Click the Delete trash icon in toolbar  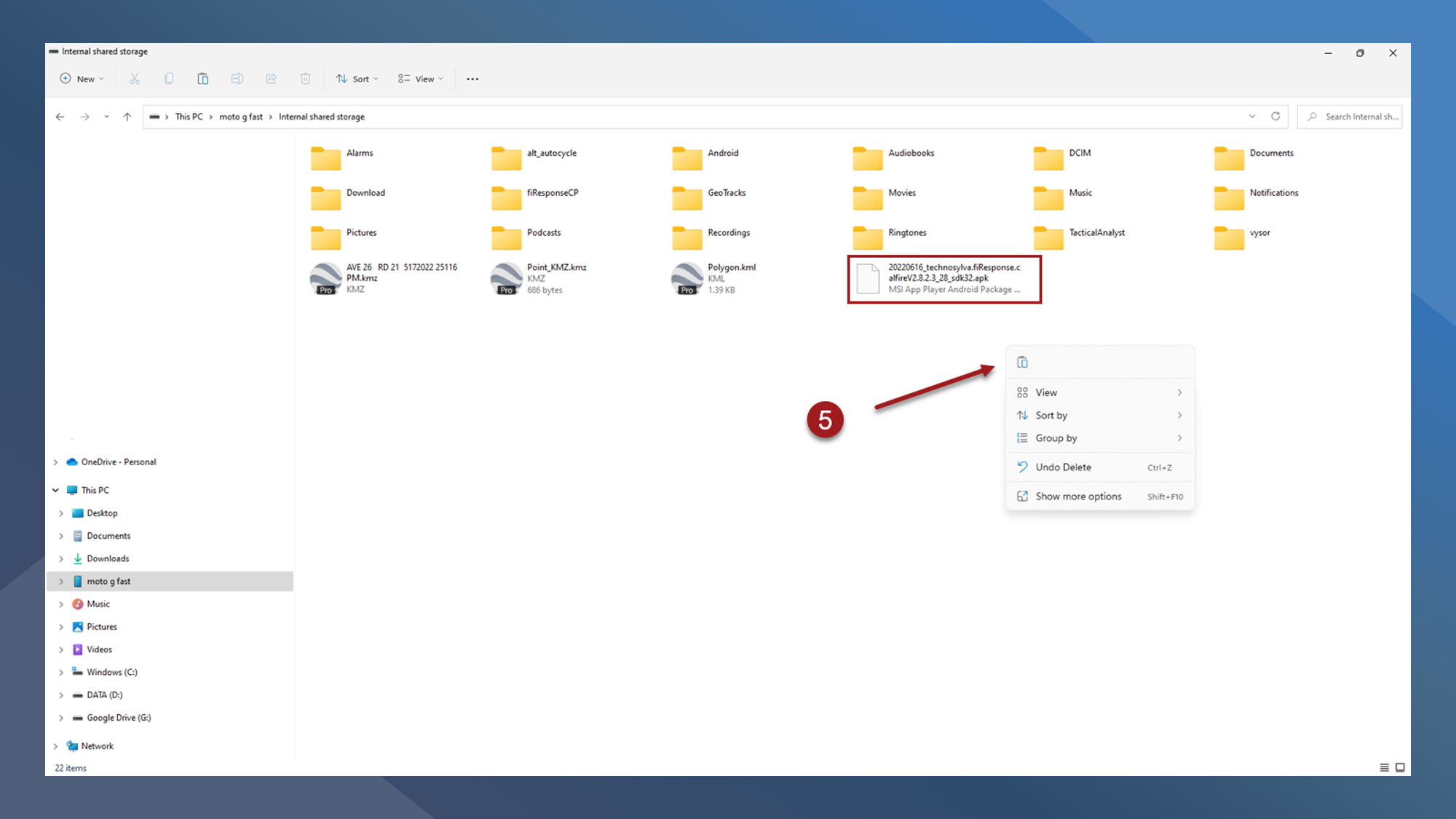click(x=306, y=79)
